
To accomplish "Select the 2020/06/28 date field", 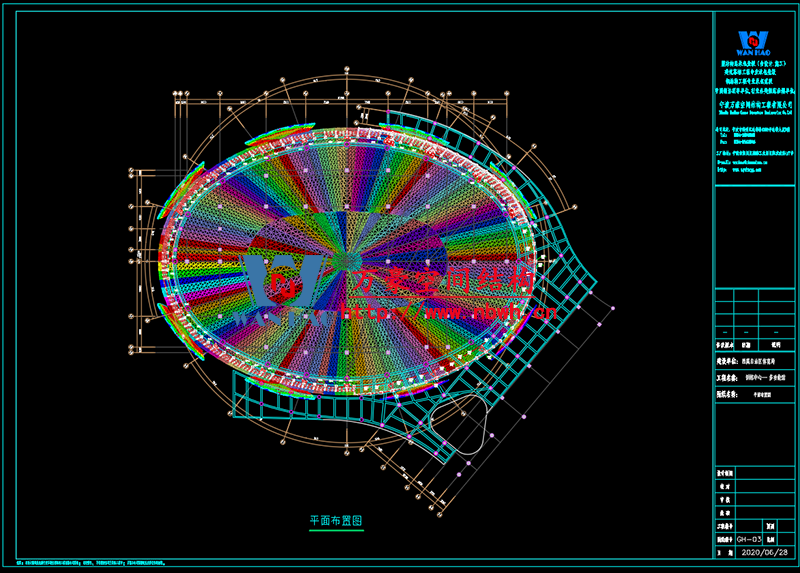I will coord(764,552).
